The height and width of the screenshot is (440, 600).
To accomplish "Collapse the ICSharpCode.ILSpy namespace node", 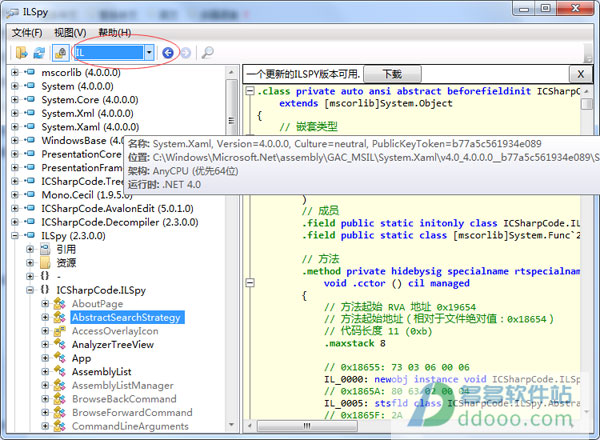I will (x=30, y=290).
